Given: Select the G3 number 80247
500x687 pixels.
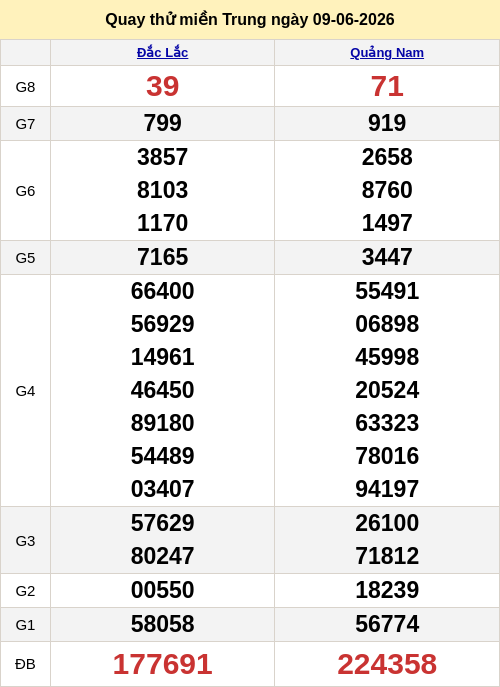Looking at the screenshot, I should [x=162, y=556].
